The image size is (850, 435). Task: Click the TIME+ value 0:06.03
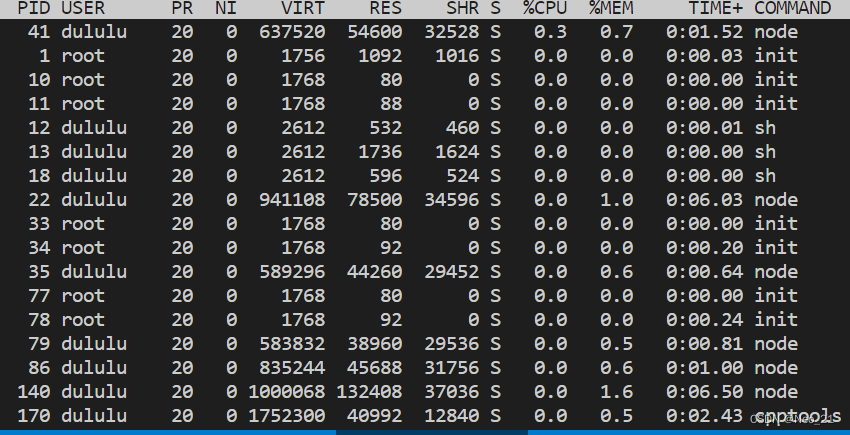(x=704, y=200)
